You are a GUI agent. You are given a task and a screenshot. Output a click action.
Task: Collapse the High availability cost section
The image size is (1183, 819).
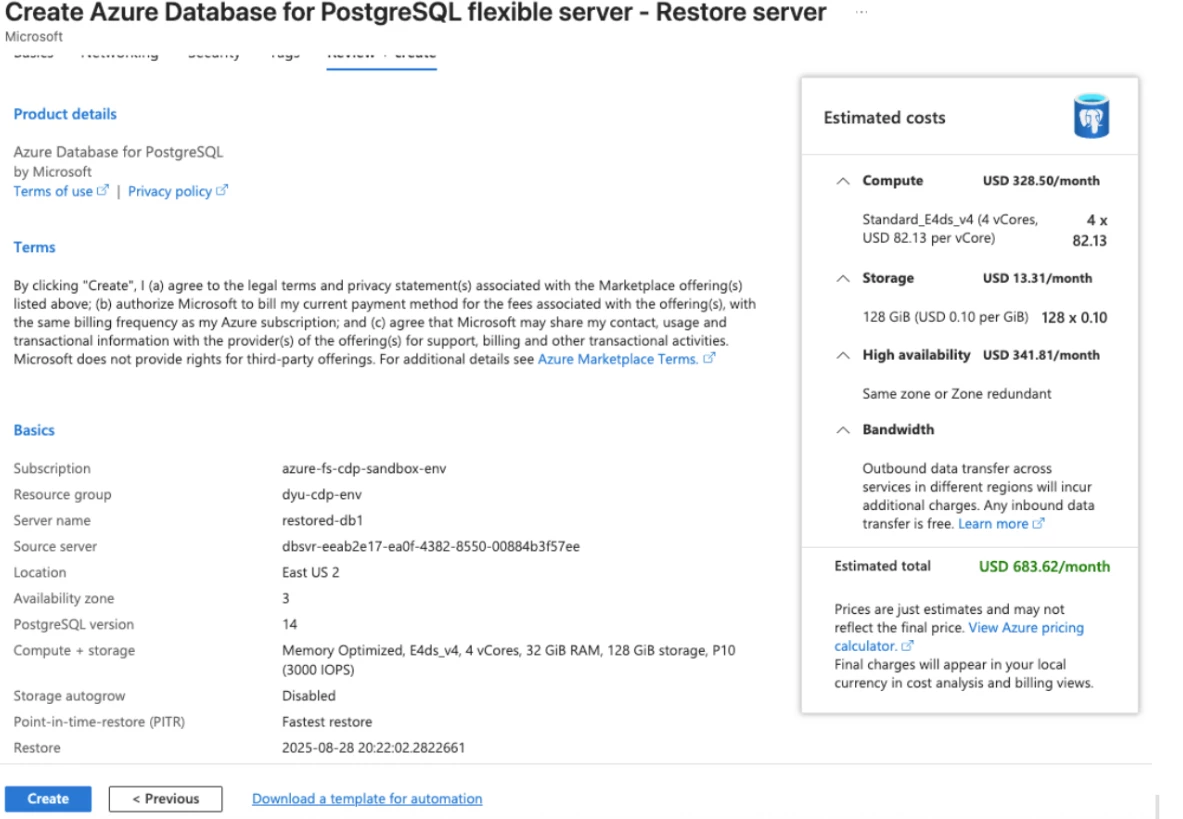pyautogui.click(x=843, y=355)
